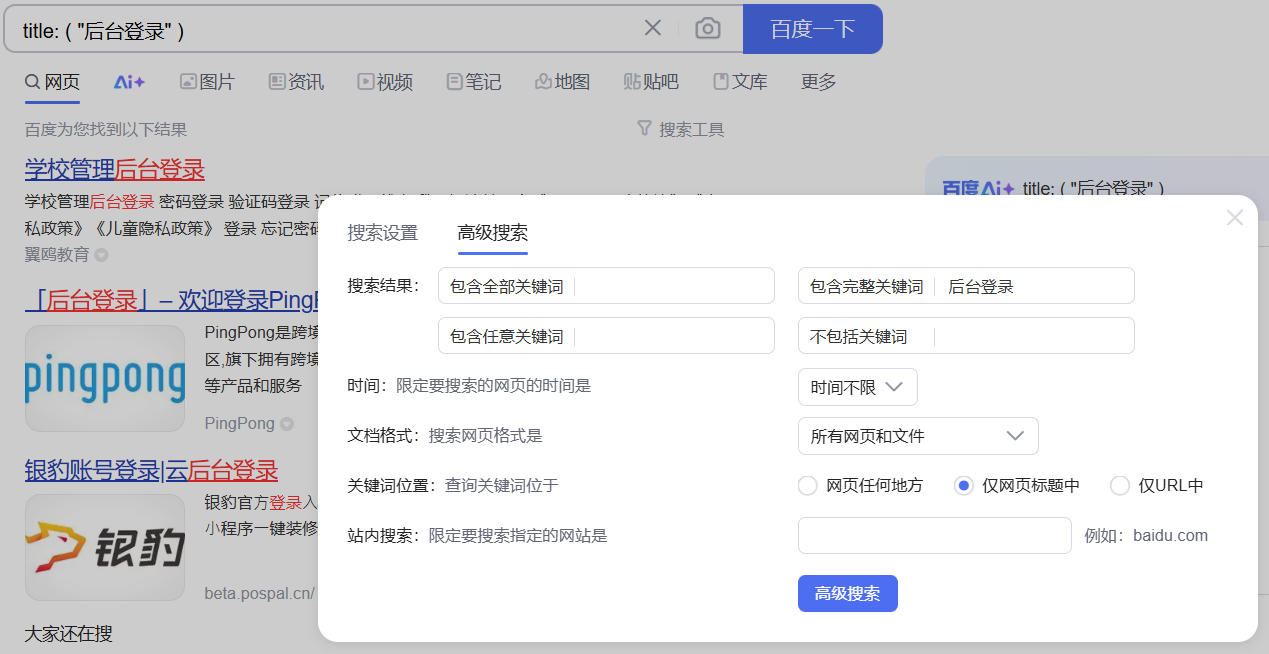Expand the 翼鸥教育 source arrow
This screenshot has height=654, width=1269.
click(x=101, y=255)
